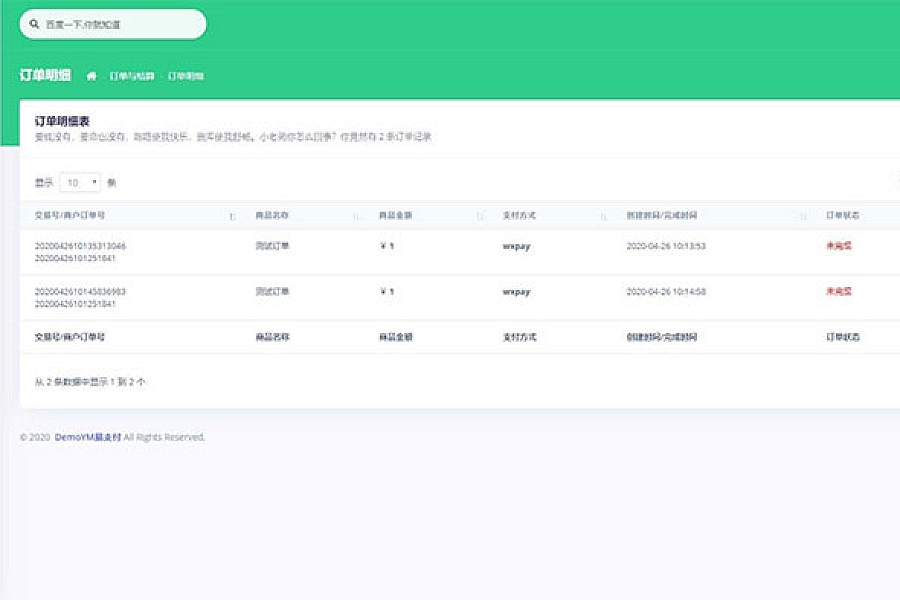
Task: Click timestamp 2020-04-26 10:14:58
Action: [666, 292]
